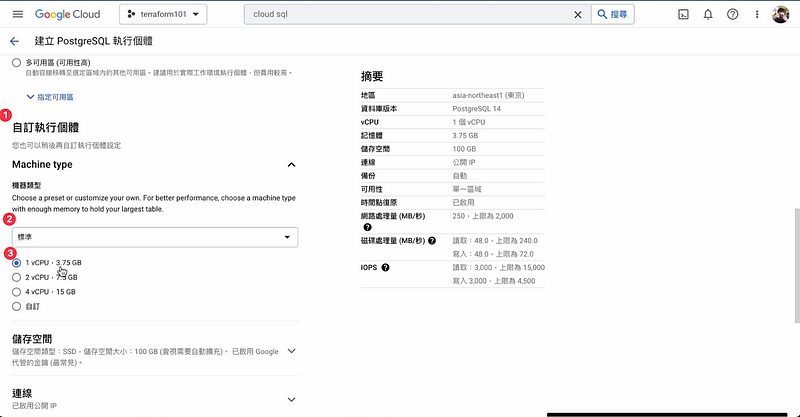The height and width of the screenshot is (417, 800).
Task: Clear the search box with X icon
Action: click(578, 14)
